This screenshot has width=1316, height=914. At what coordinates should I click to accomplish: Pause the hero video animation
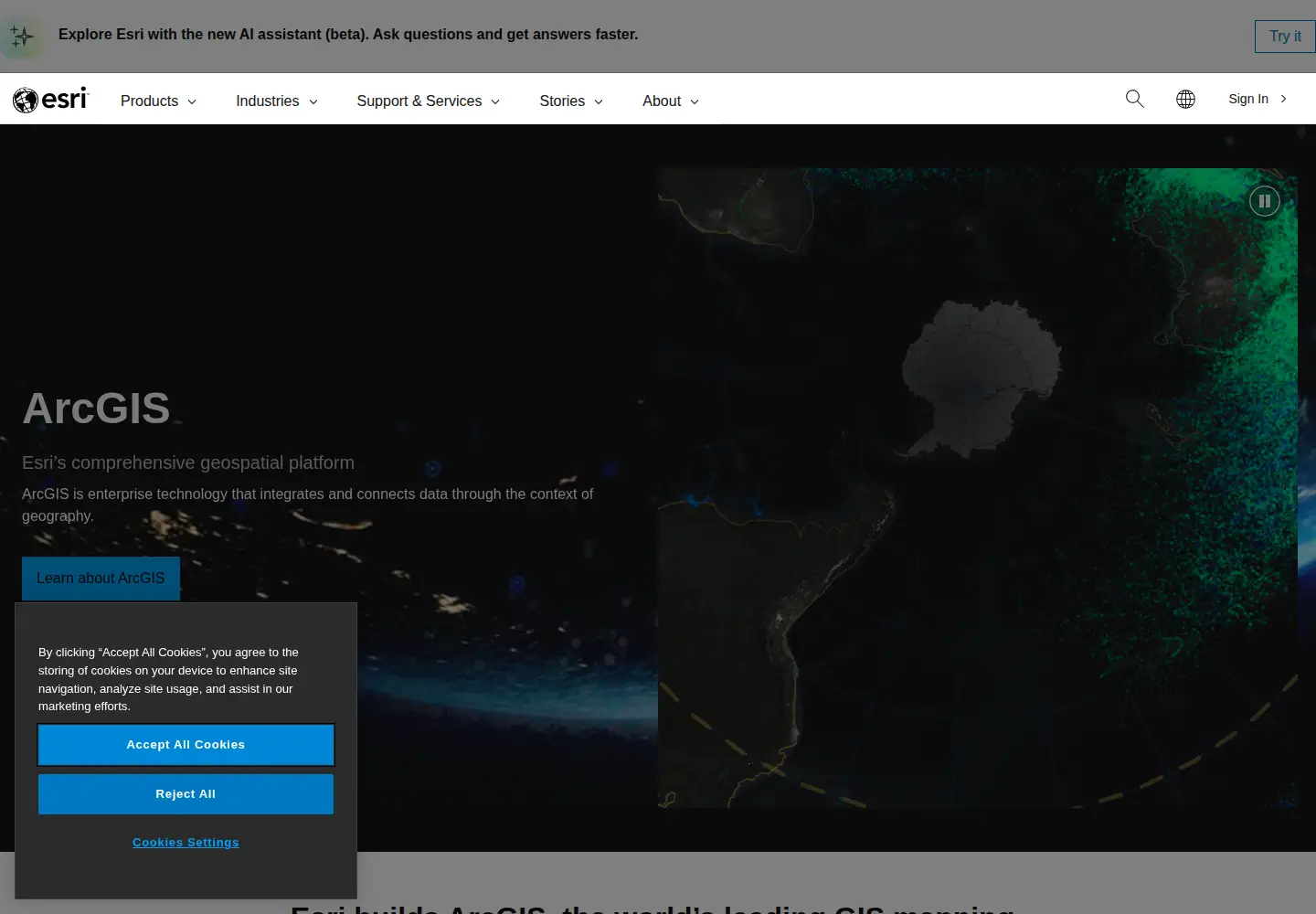click(x=1265, y=201)
